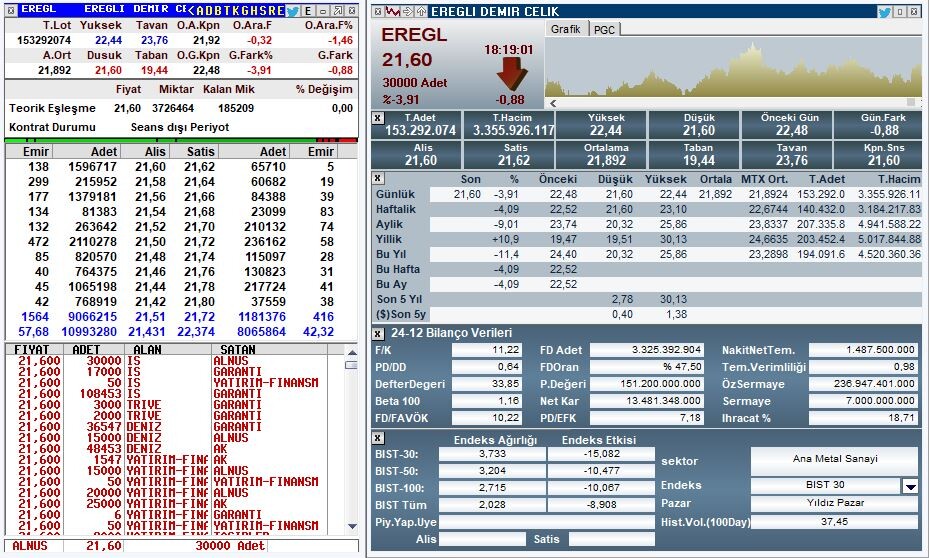This screenshot has width=929, height=558.
Task: Close the T.Adet summary panel with its x
Action: tap(377, 118)
